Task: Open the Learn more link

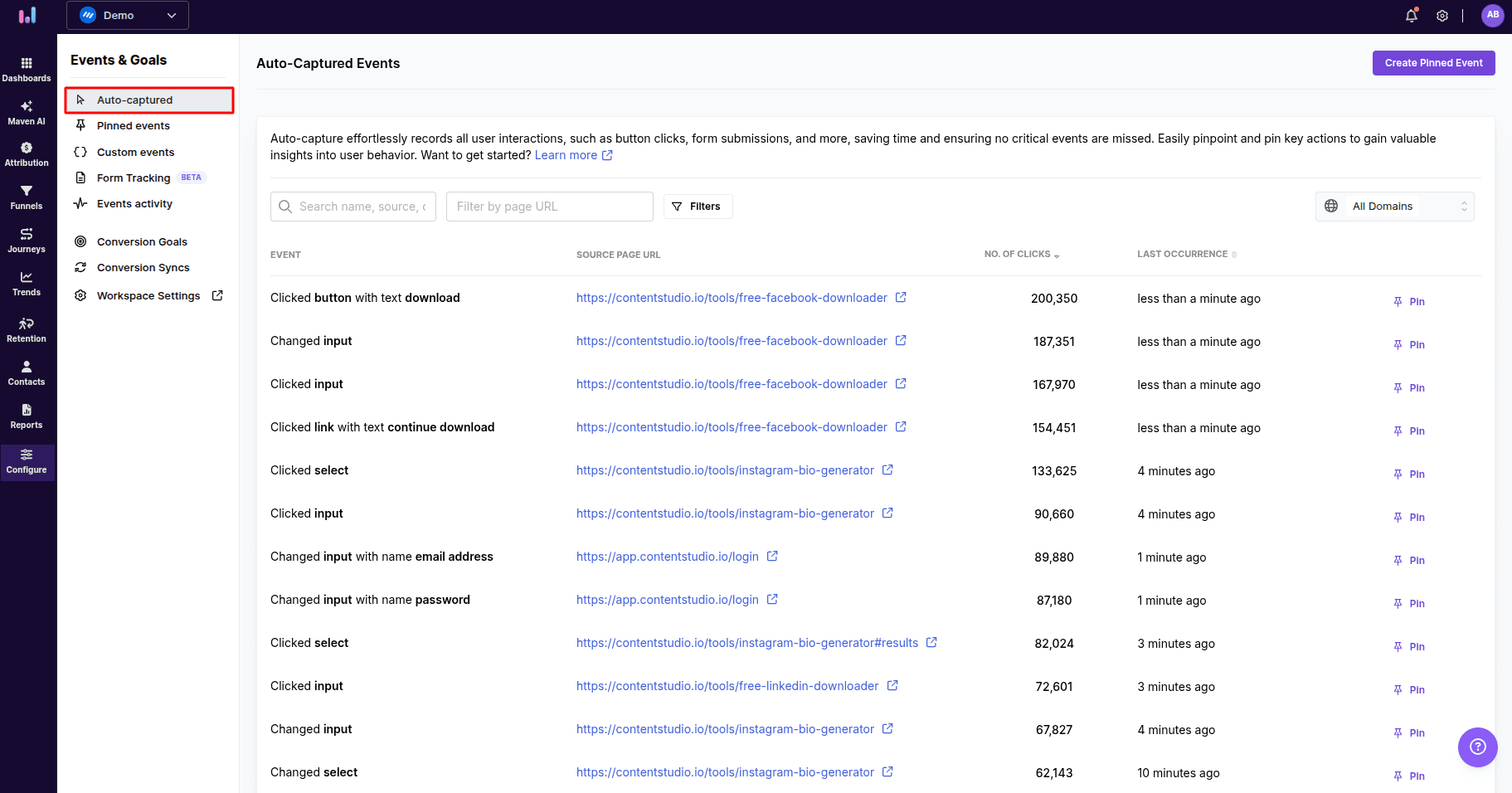Action: click(566, 155)
